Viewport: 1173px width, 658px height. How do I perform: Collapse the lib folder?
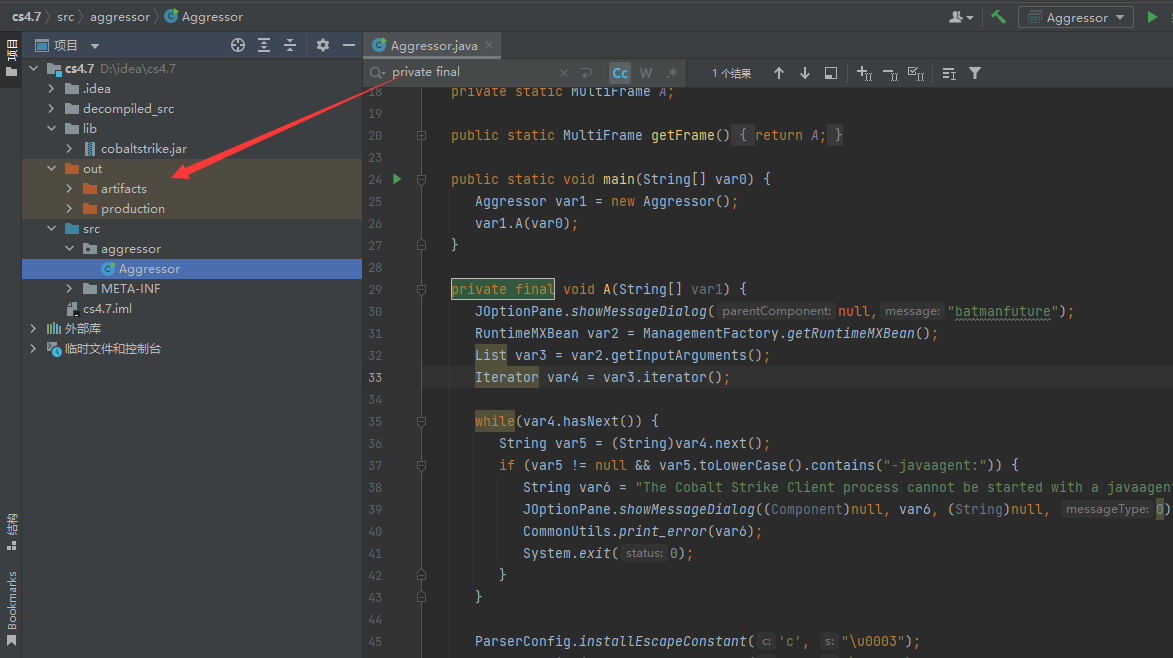click(52, 129)
